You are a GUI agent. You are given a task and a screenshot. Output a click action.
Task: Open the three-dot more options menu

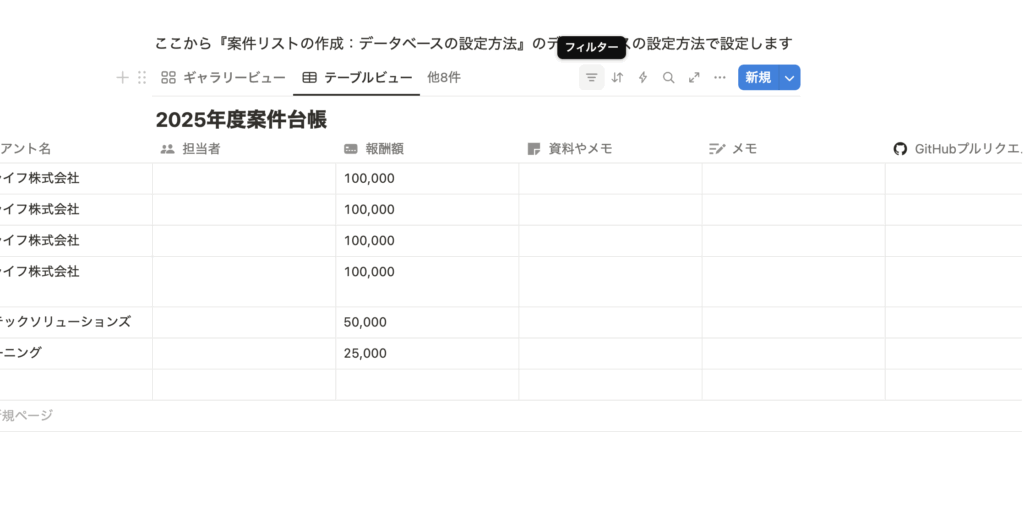pos(720,77)
